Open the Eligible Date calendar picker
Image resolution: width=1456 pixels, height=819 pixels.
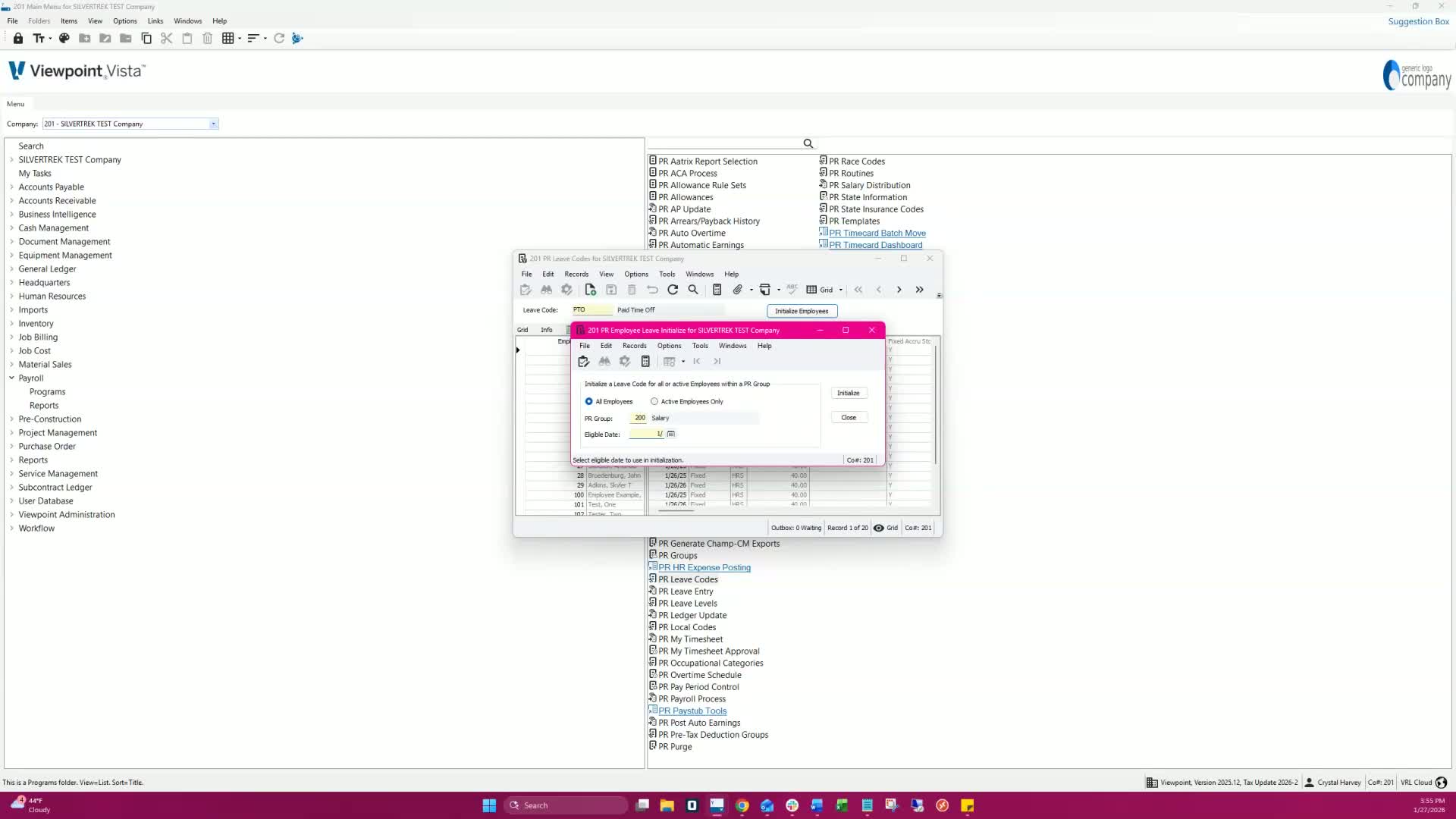coord(671,434)
